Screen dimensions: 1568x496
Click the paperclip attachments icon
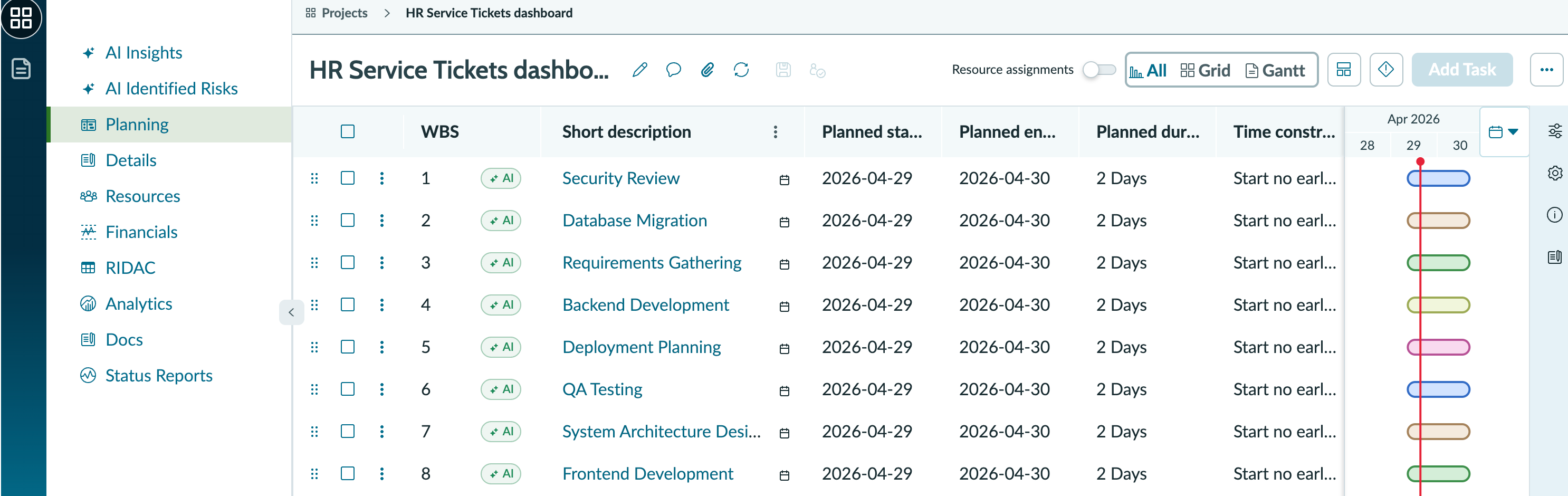[x=706, y=70]
